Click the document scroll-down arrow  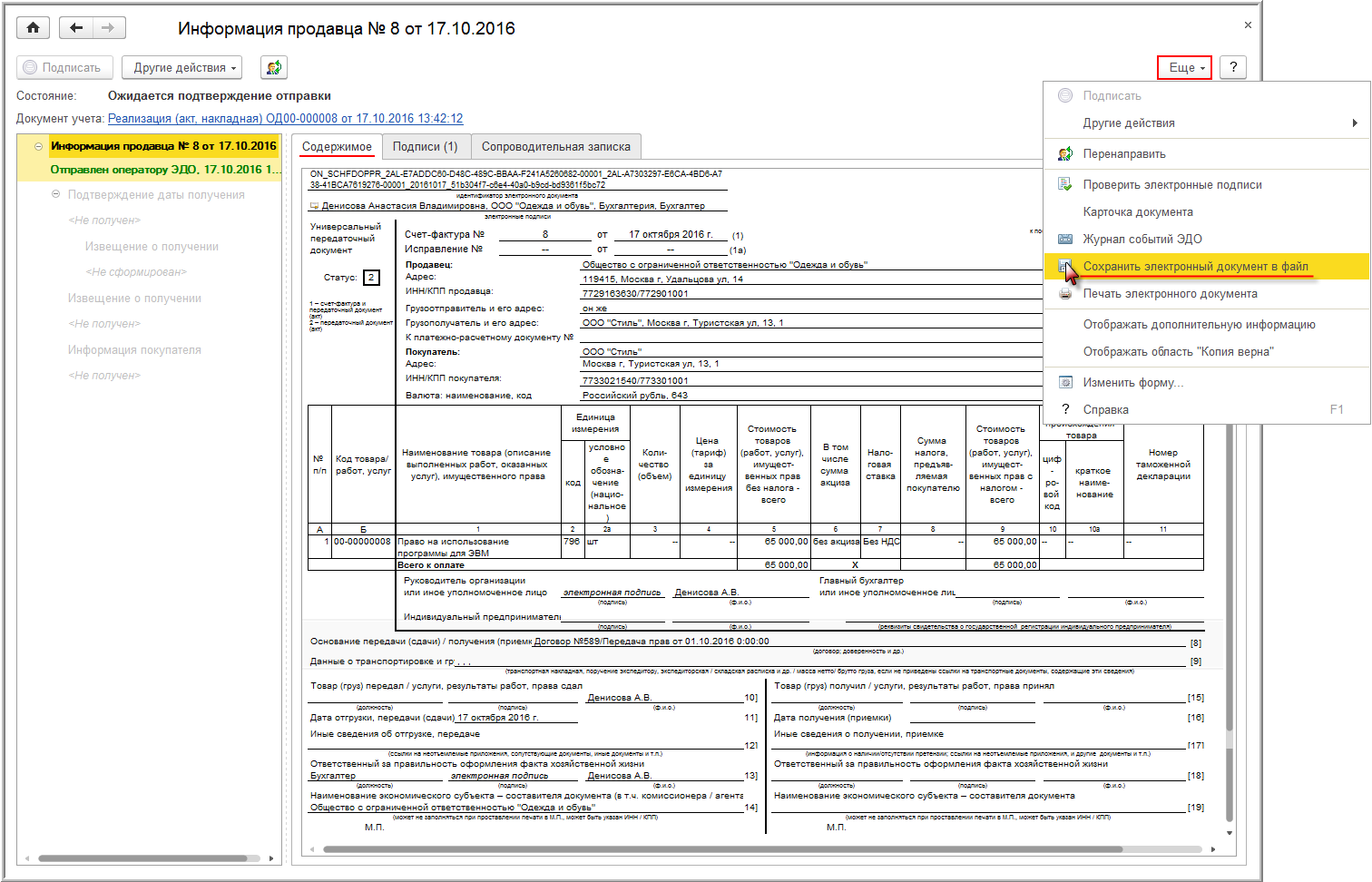pos(1230,833)
